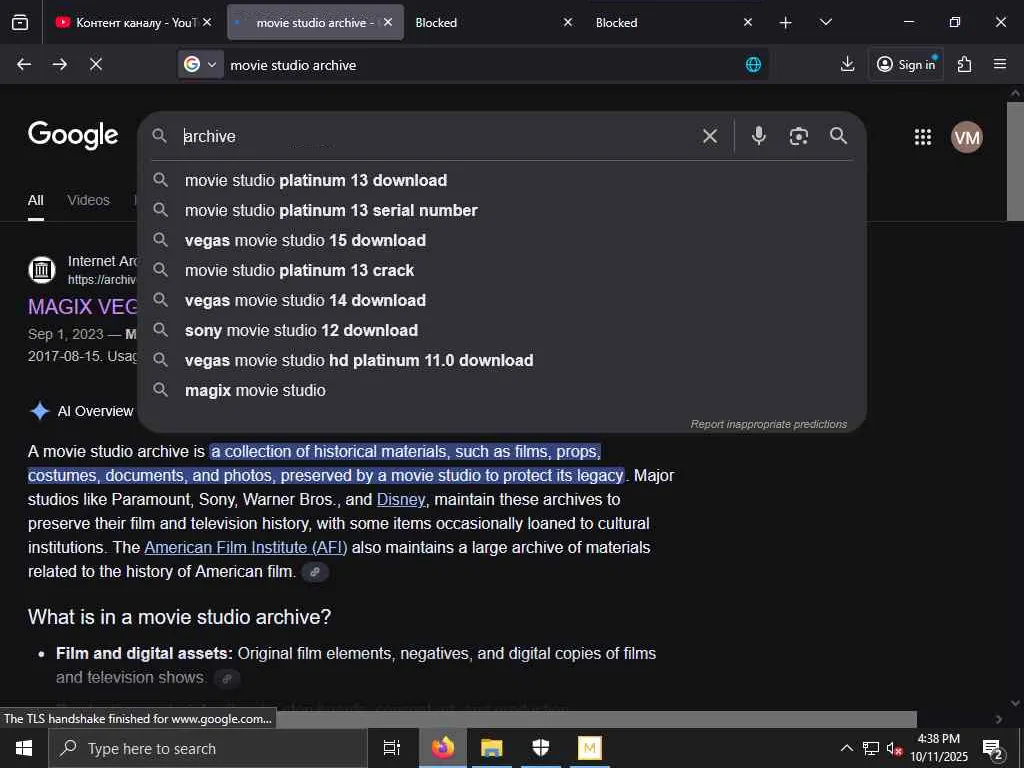Click source link chip after American film
This screenshot has height=768, width=1024.
tap(315, 572)
